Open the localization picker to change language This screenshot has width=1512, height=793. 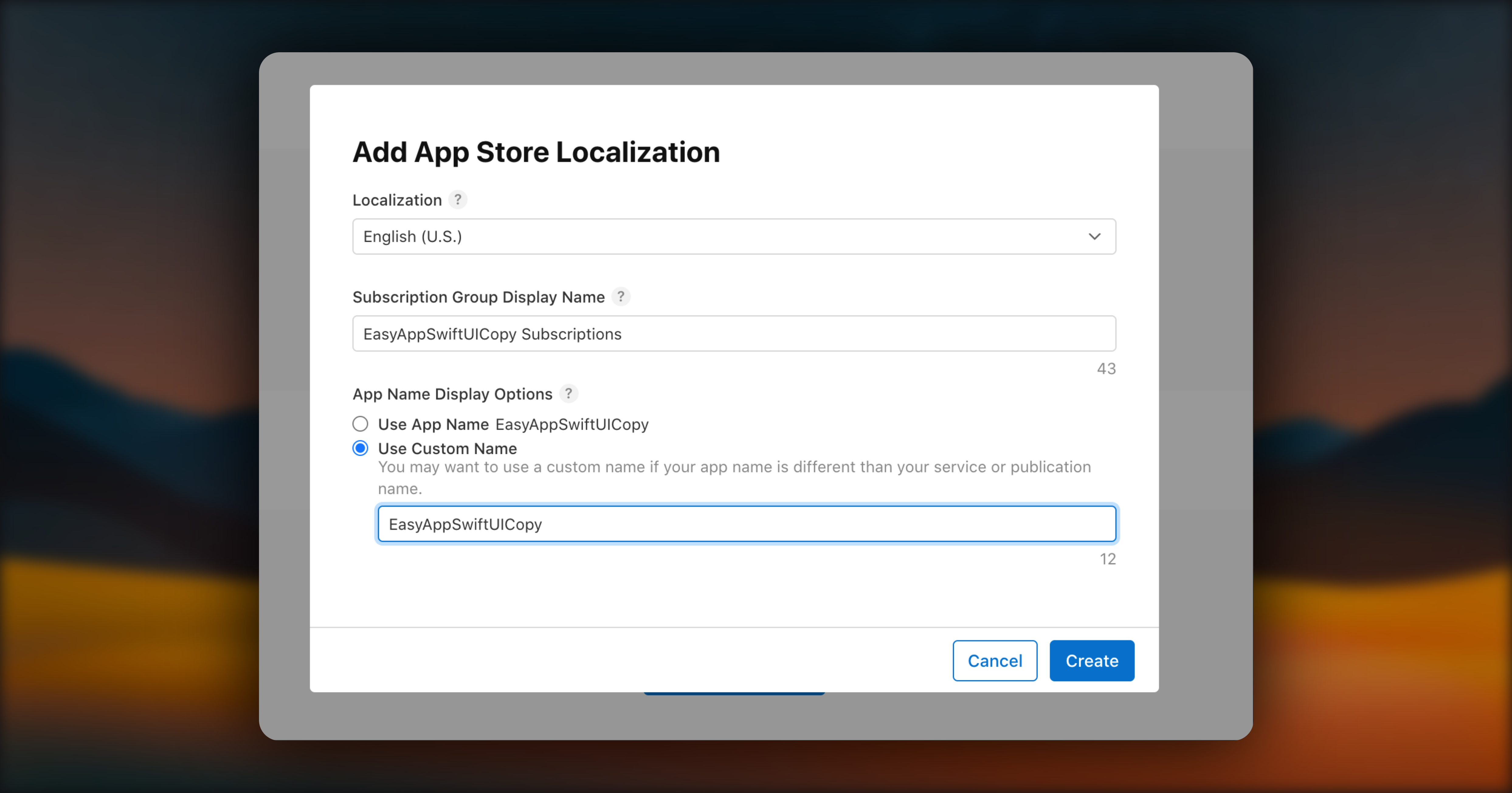coord(734,236)
